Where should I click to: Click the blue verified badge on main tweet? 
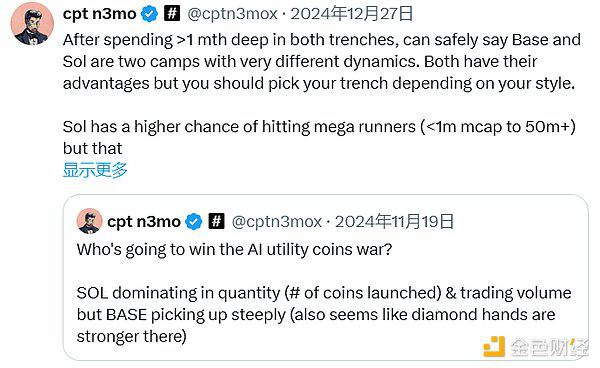pos(149,14)
